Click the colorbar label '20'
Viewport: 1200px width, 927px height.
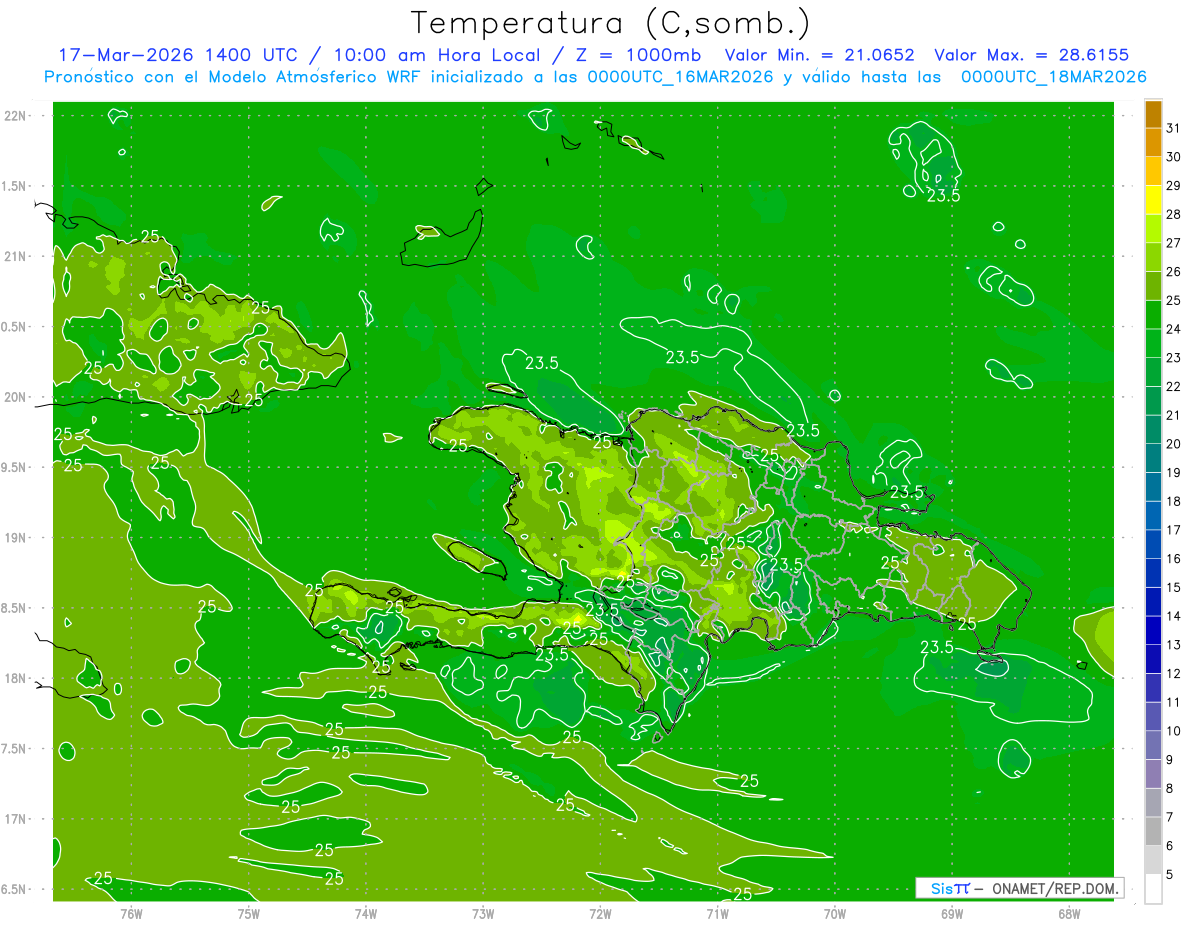tap(1174, 444)
